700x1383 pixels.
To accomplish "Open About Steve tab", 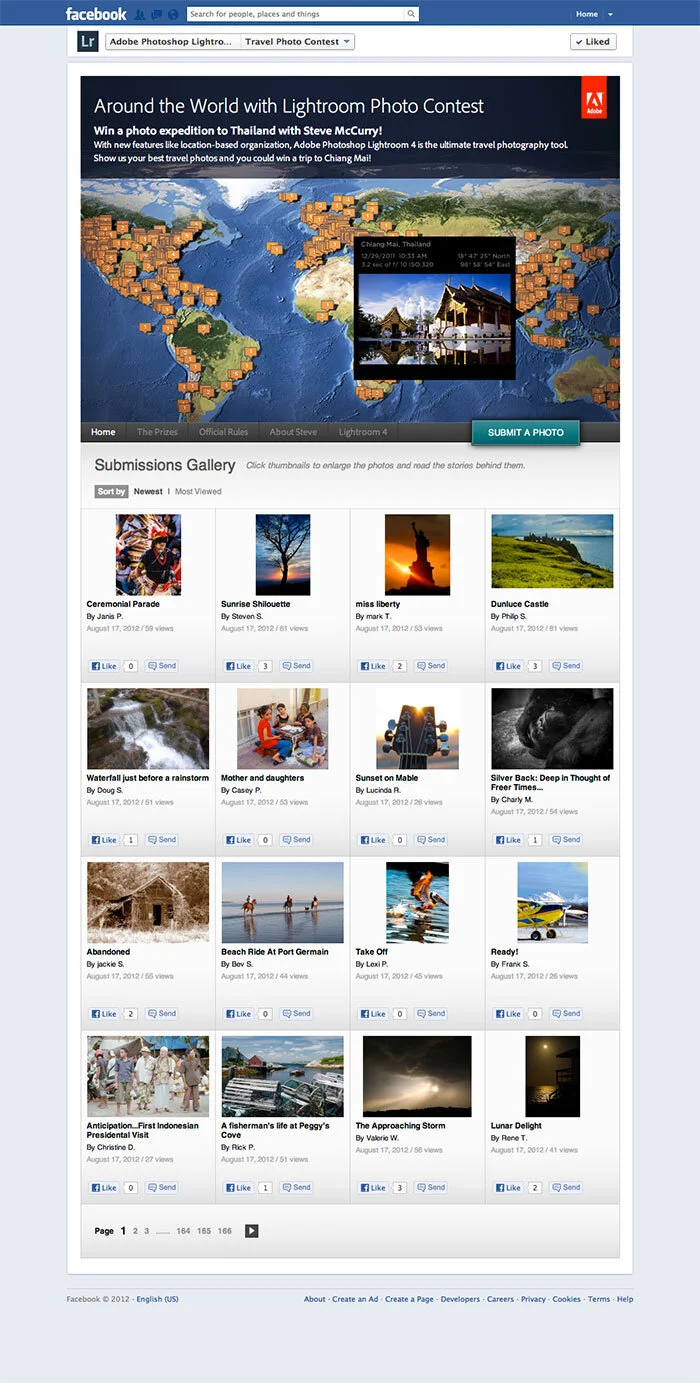I will [x=293, y=432].
